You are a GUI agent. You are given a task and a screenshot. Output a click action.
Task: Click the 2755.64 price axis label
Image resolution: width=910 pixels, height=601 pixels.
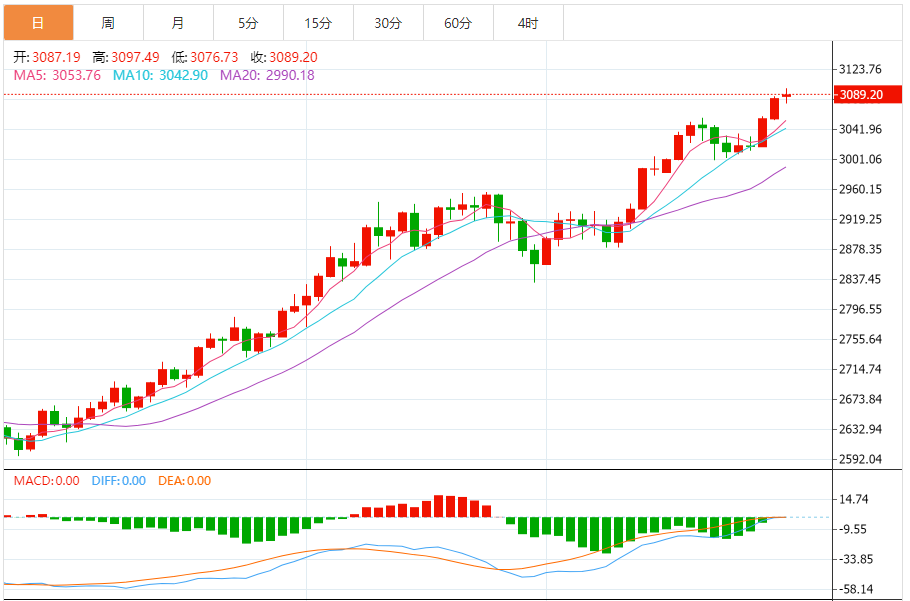(x=860, y=339)
